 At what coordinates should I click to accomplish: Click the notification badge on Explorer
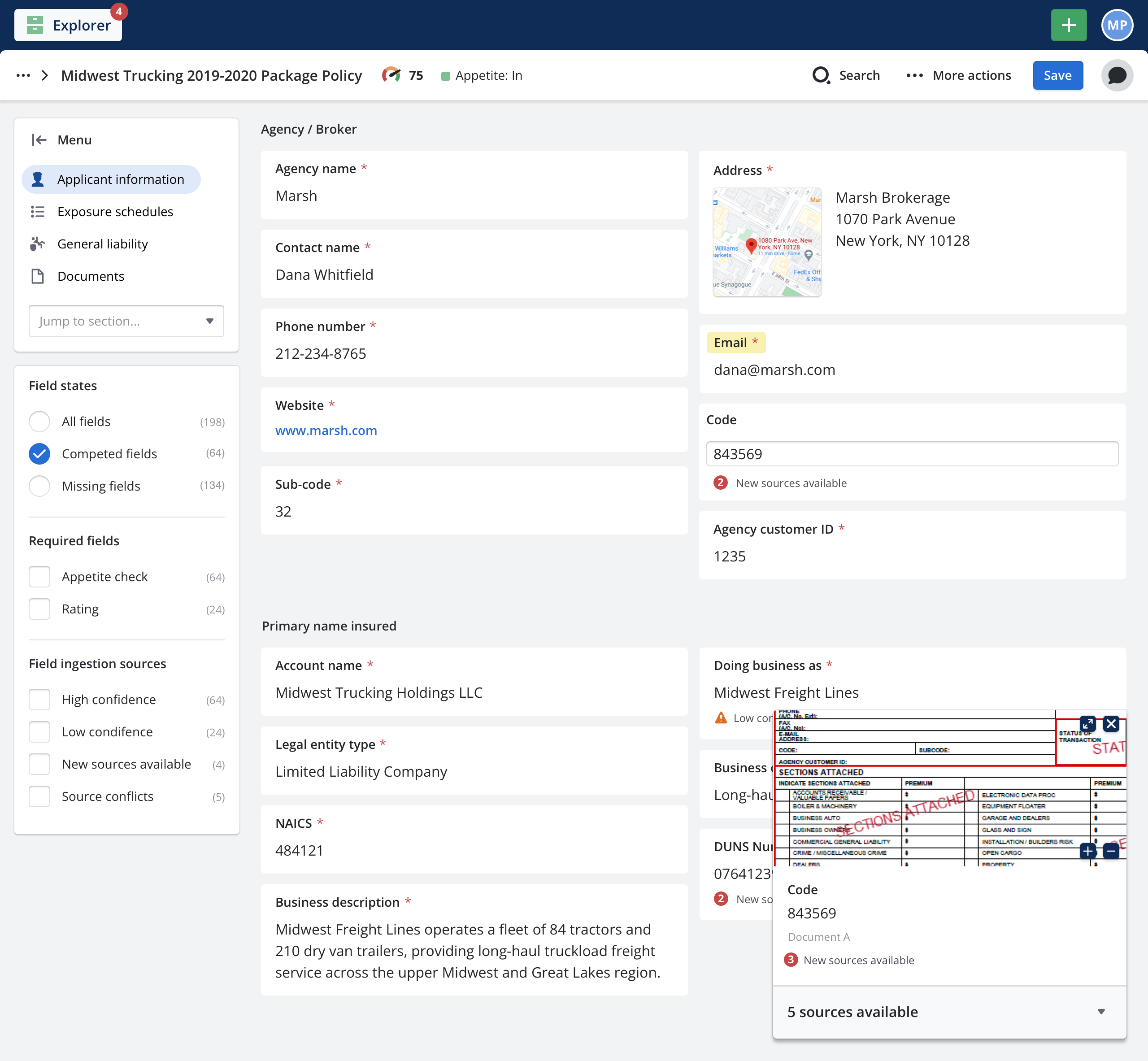coord(119,12)
